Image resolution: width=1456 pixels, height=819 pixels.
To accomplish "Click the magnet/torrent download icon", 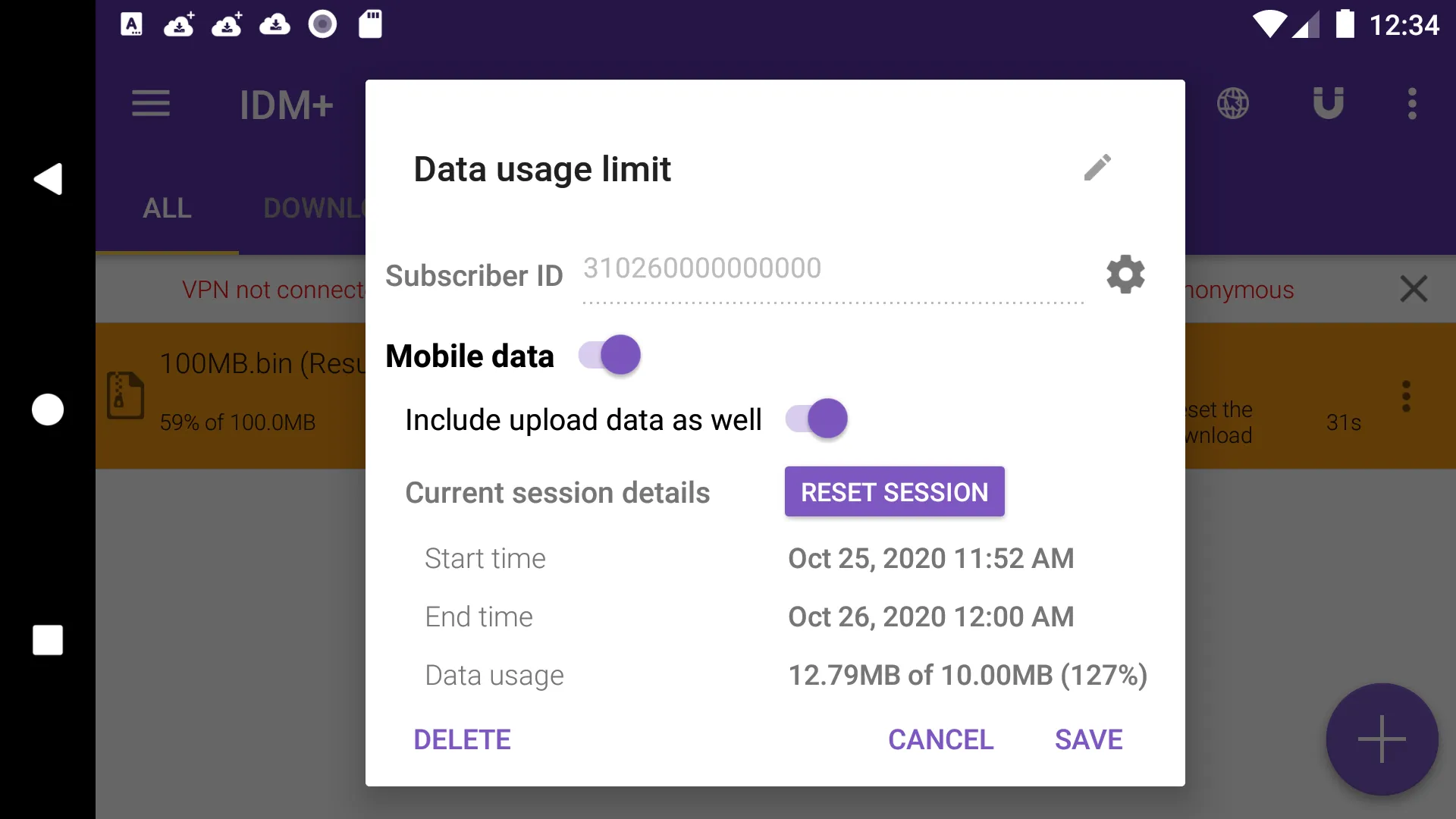I will 1327,104.
